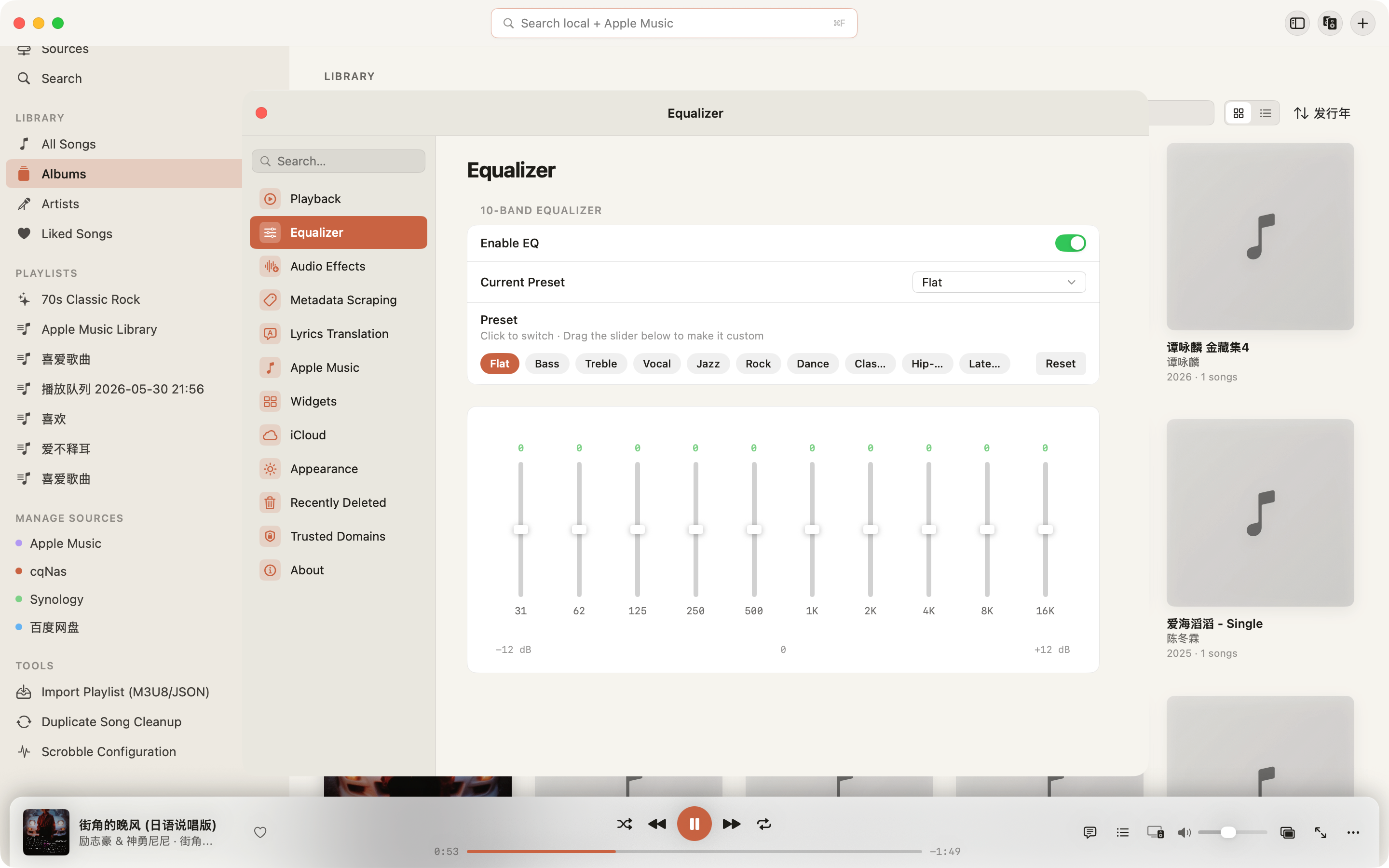Click the 31 Hz band slider
The image size is (1389, 868).
(520, 529)
